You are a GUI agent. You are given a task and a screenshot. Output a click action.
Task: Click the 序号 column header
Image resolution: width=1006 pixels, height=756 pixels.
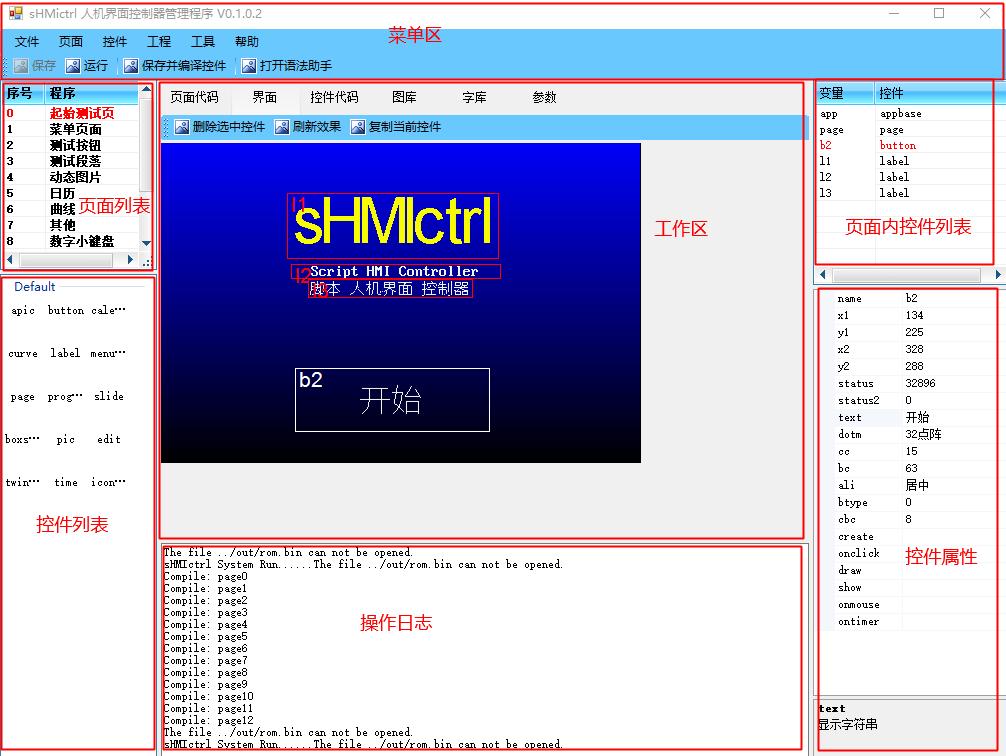(24, 93)
